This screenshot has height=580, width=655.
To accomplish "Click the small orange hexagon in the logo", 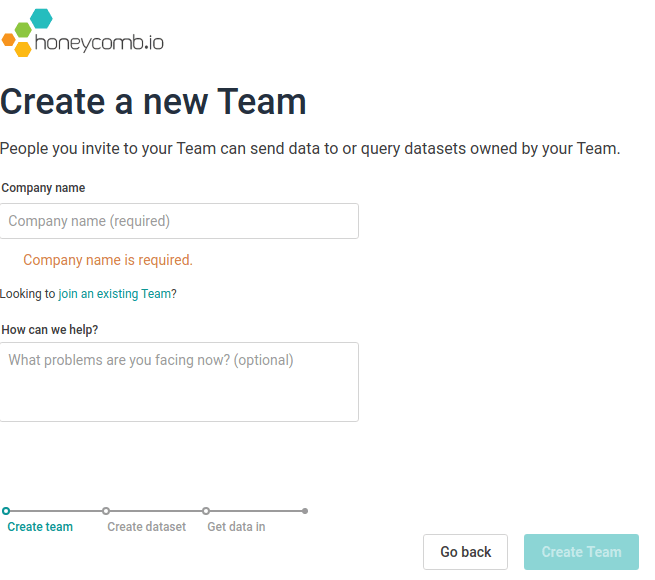I will click(8, 40).
